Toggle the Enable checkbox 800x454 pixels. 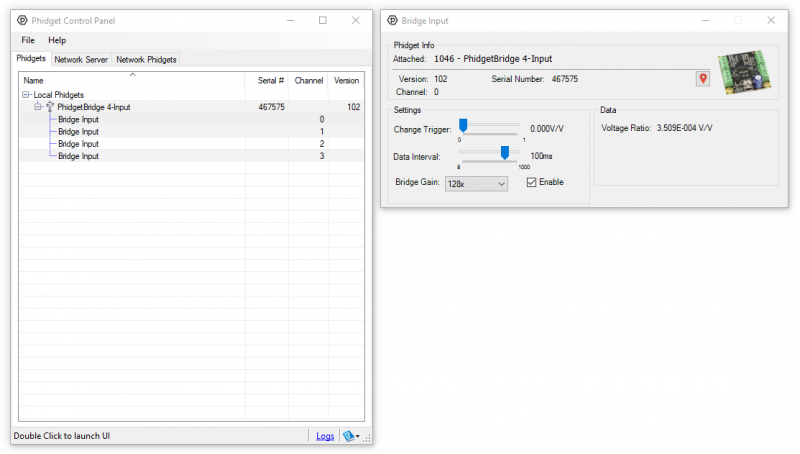coord(531,182)
